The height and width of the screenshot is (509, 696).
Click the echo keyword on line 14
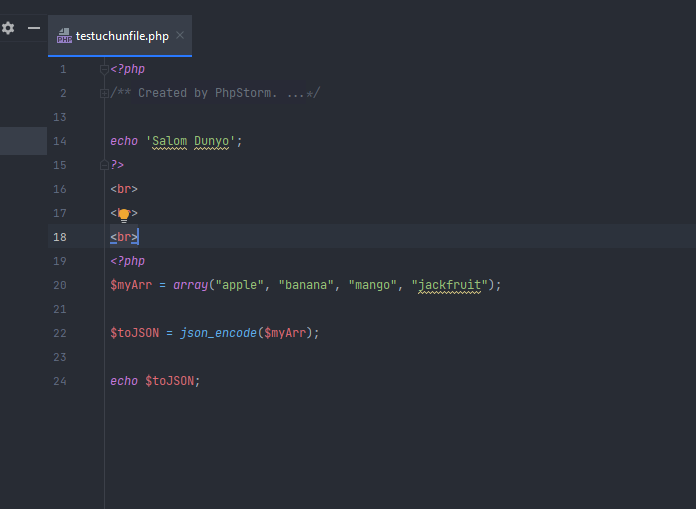pos(124,141)
